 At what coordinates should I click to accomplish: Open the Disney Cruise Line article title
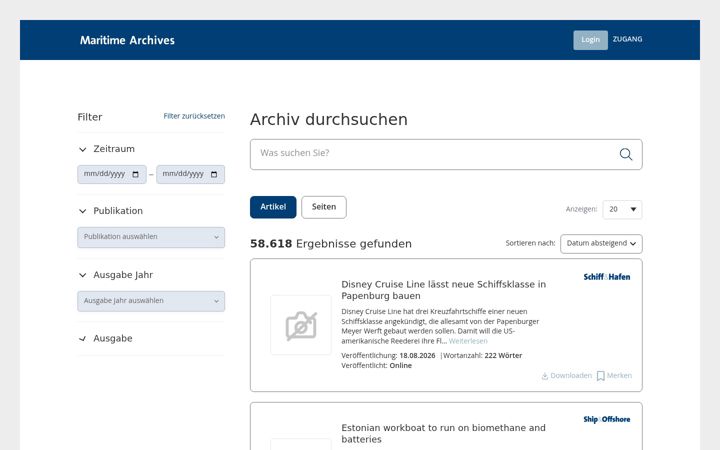(x=444, y=290)
